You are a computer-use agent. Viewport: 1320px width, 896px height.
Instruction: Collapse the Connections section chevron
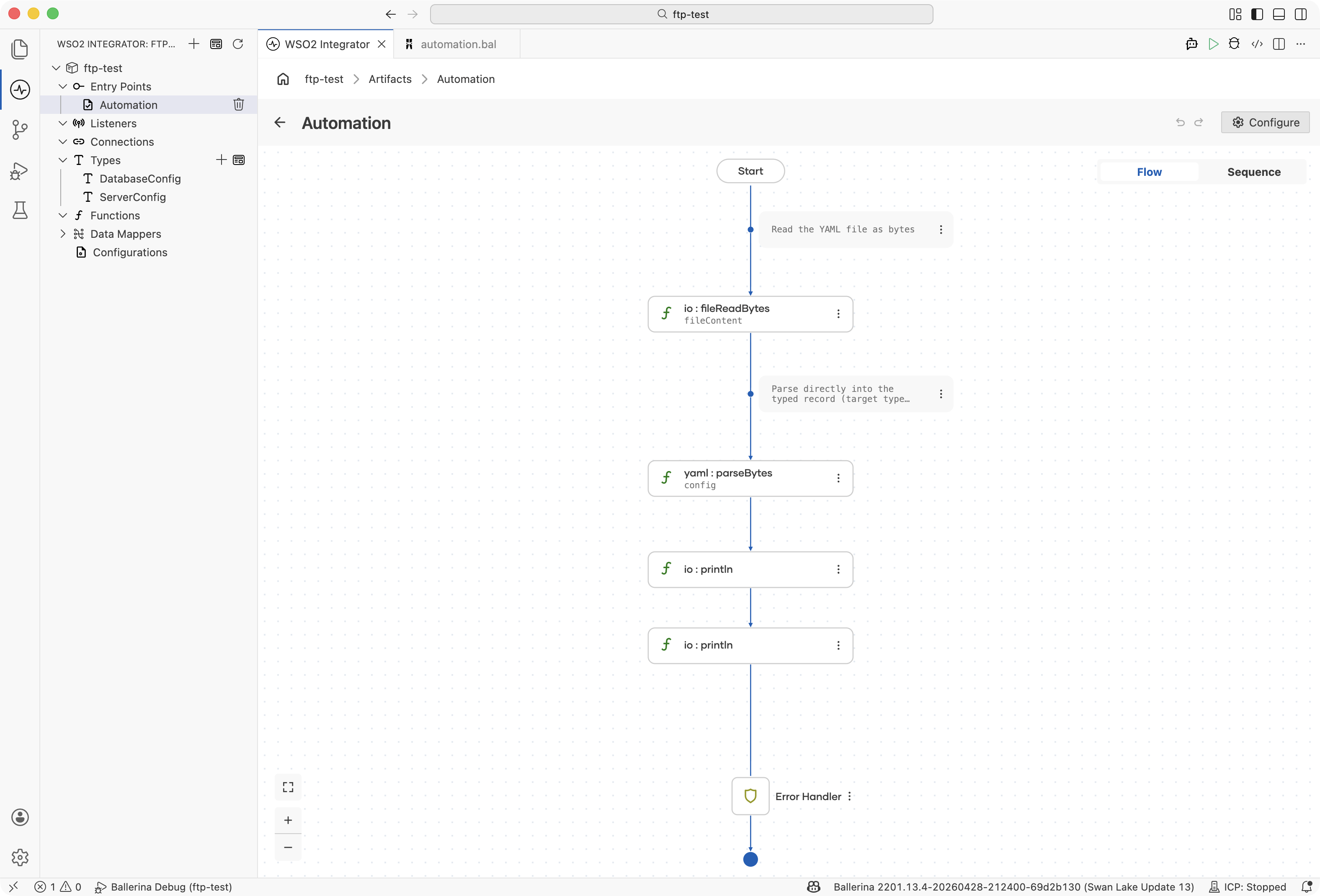coord(63,142)
